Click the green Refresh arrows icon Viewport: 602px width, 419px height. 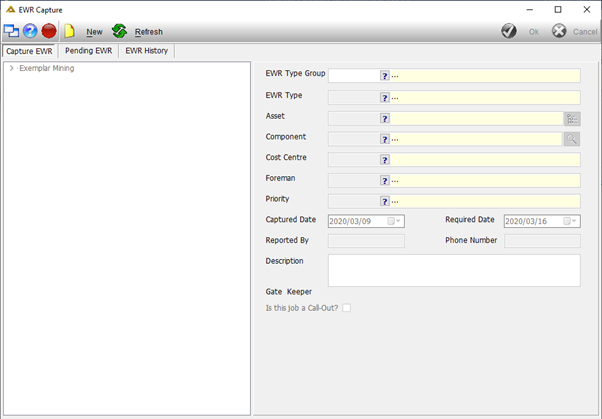tap(119, 31)
